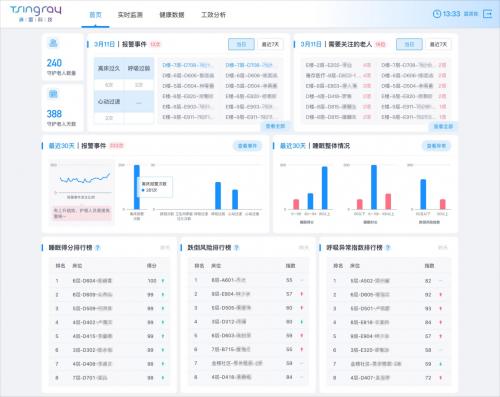Click the calendar icon above 388
This screenshot has height=397, width=500.
(53, 94)
